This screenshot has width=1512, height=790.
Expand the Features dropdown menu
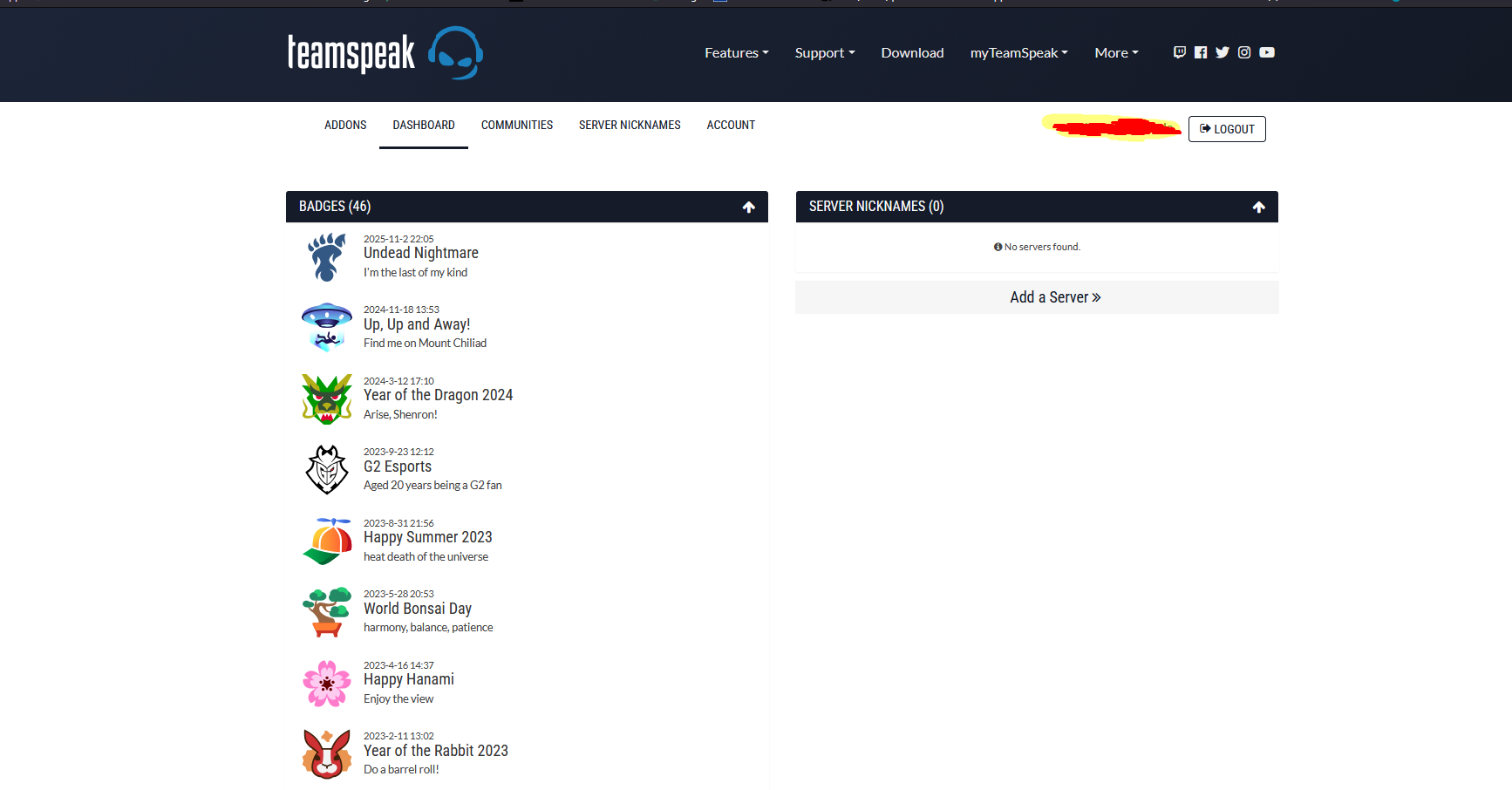click(x=736, y=53)
